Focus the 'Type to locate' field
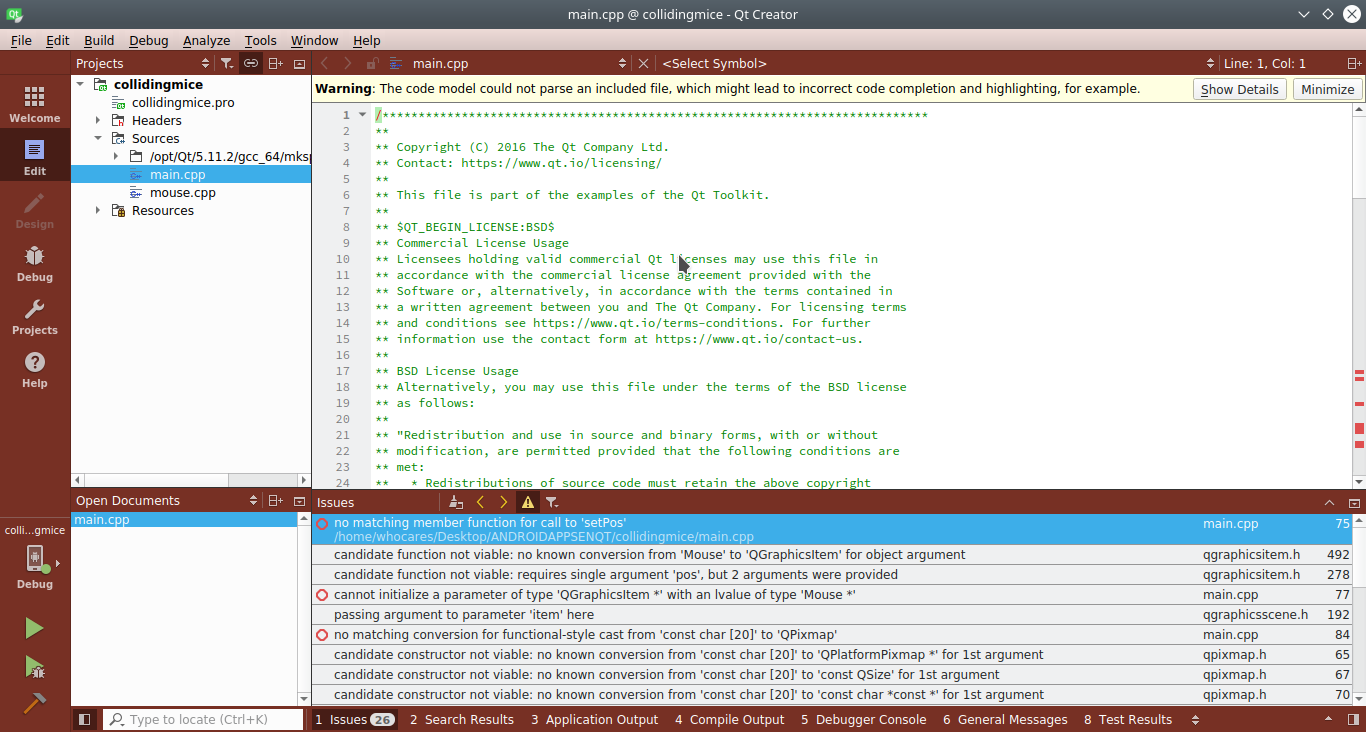The width and height of the screenshot is (1366, 732). 204,719
